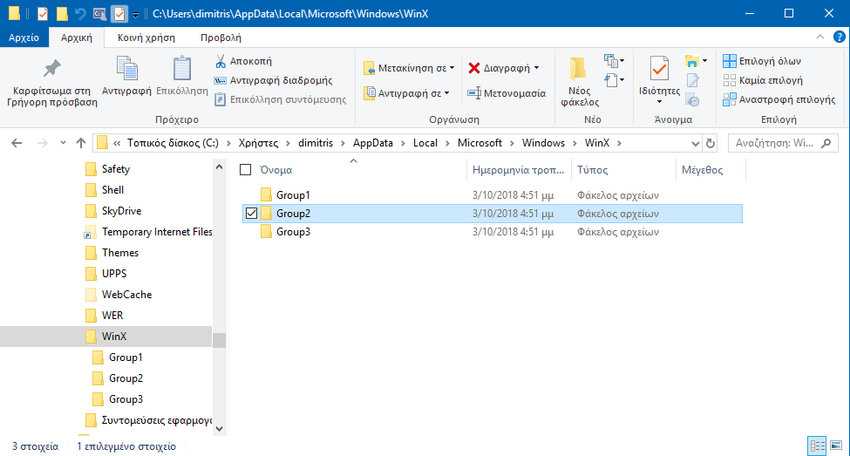Switch to the Κοινή χρήση tab

(x=146, y=37)
